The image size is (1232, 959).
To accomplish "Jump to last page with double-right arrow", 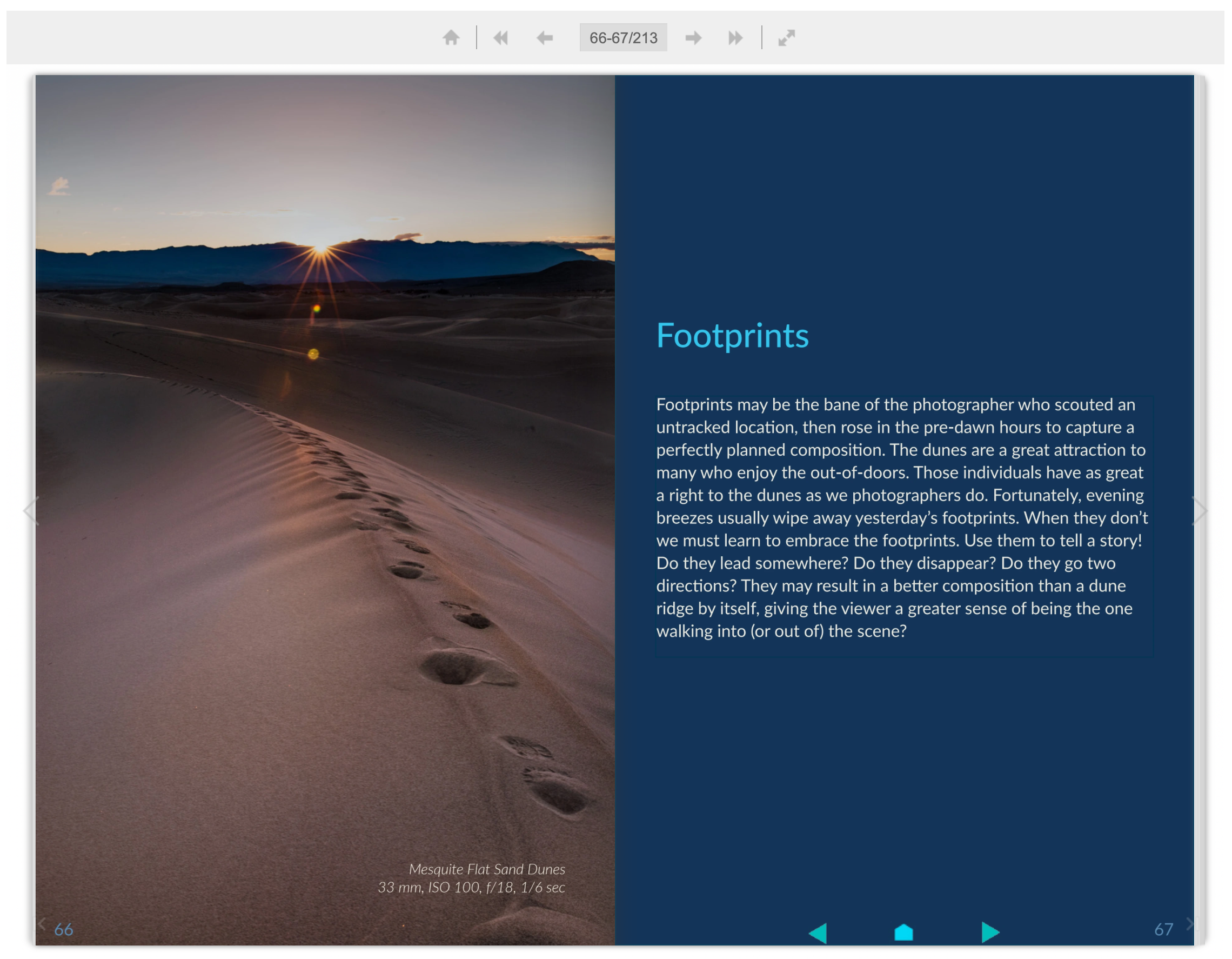I will click(735, 38).
